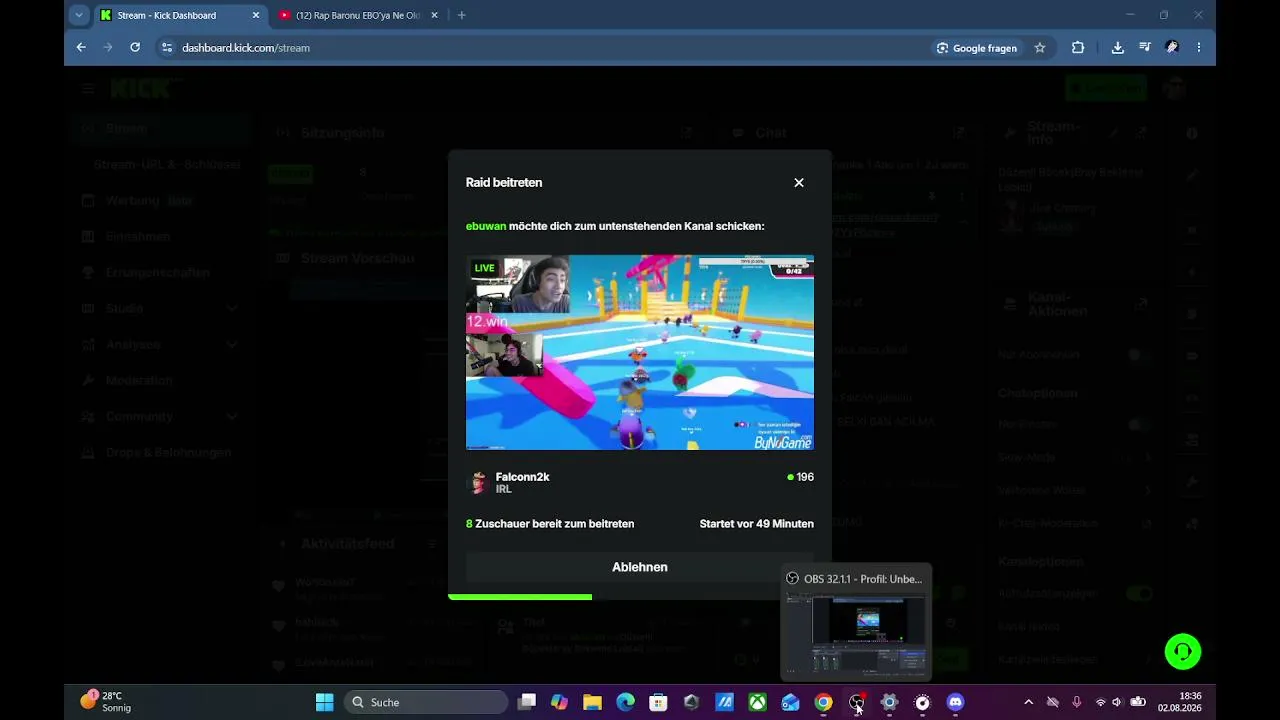
Task: Bookmark this page with the star icon
Action: coord(1040,47)
